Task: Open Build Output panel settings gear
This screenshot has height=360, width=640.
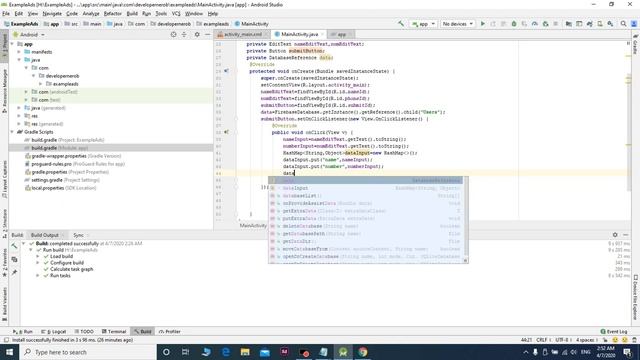Action: 615,235
